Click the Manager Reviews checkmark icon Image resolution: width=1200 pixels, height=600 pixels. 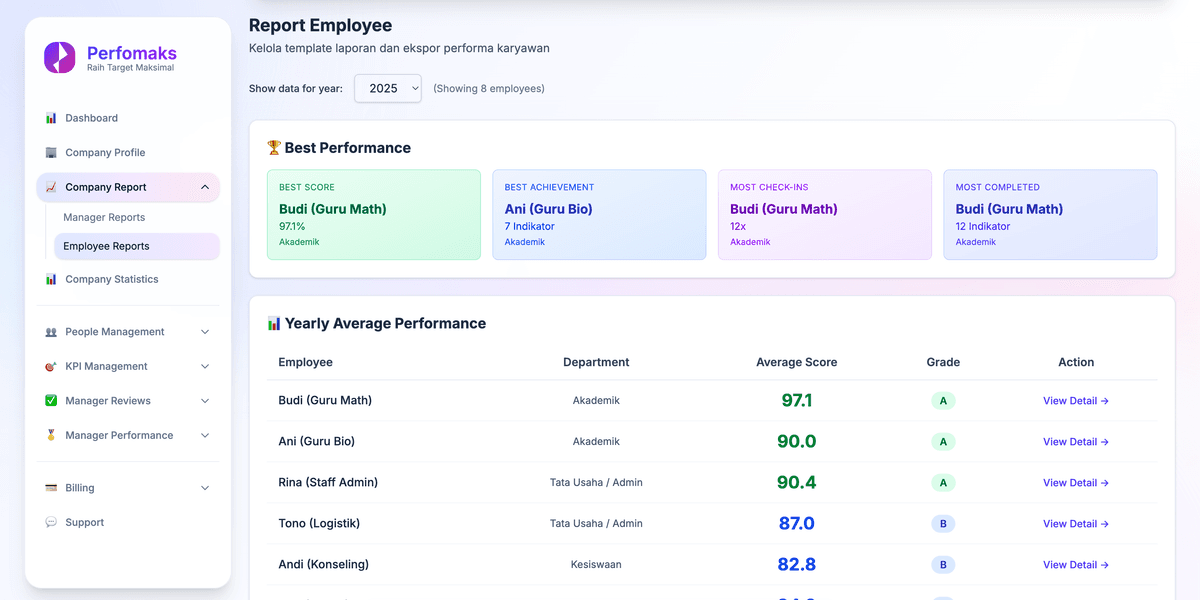point(51,401)
